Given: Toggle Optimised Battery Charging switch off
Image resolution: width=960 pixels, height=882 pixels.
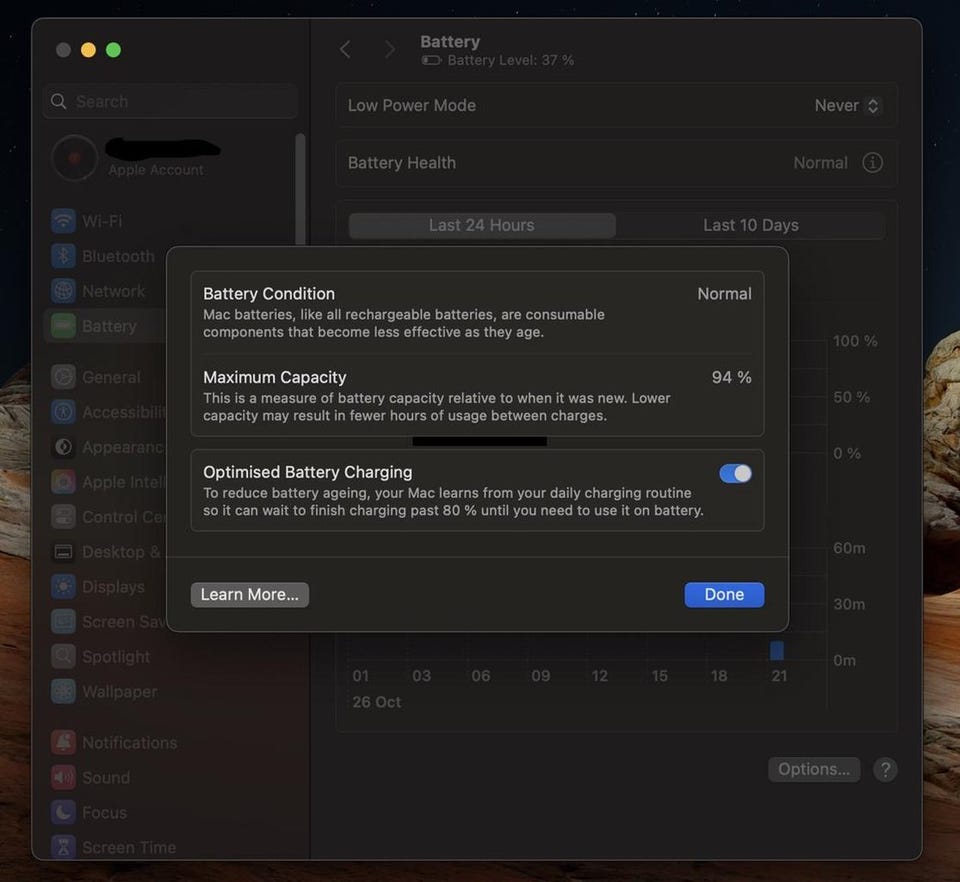Looking at the screenshot, I should point(735,474).
